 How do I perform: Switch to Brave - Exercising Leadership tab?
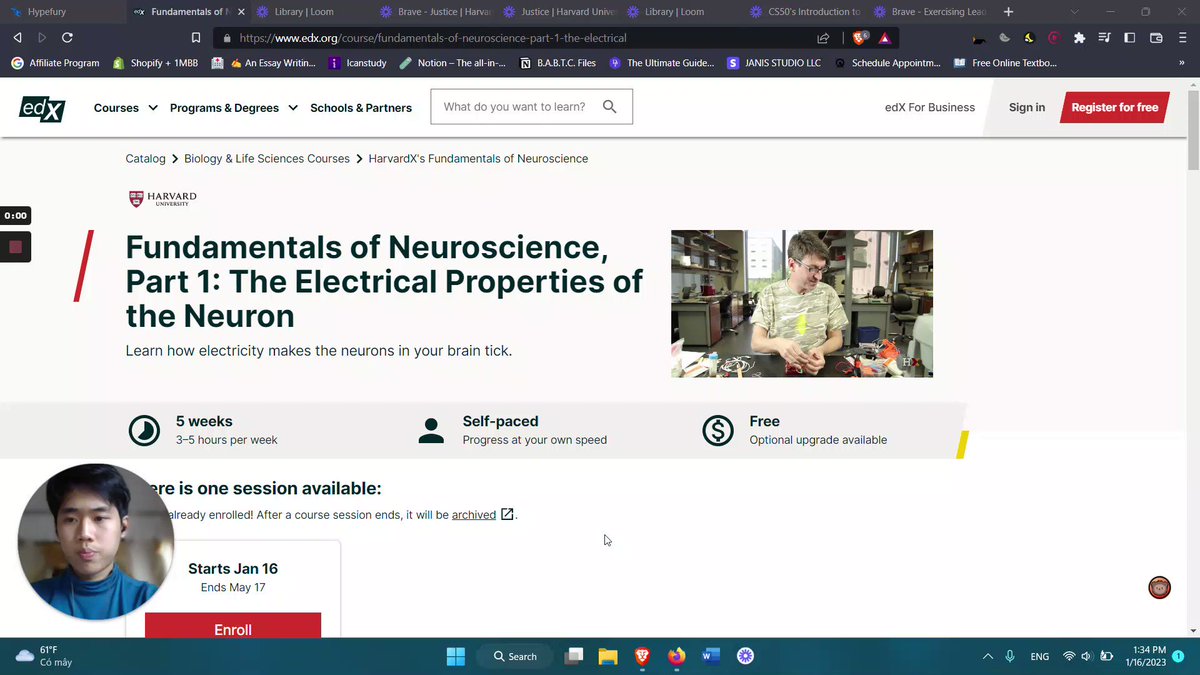(930, 12)
